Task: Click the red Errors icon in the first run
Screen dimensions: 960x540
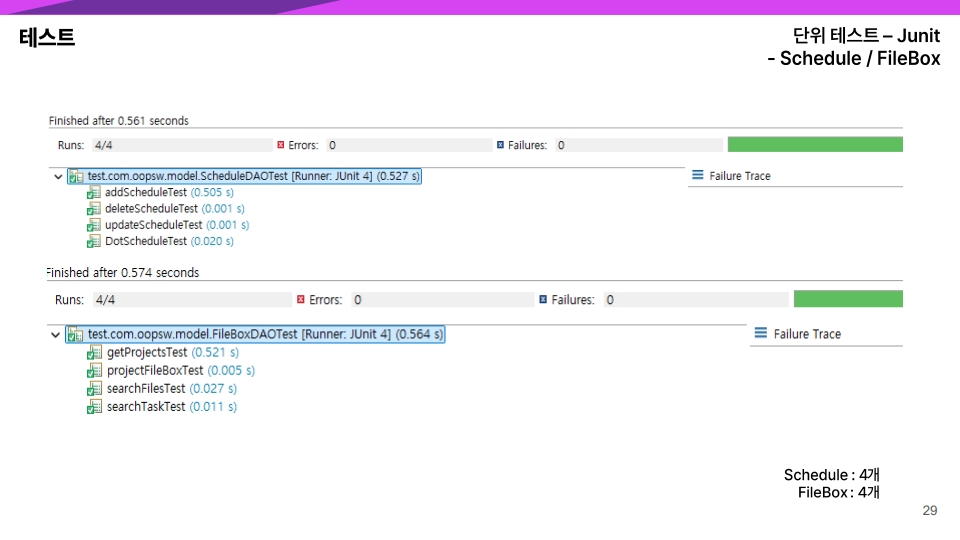Action: [x=280, y=145]
